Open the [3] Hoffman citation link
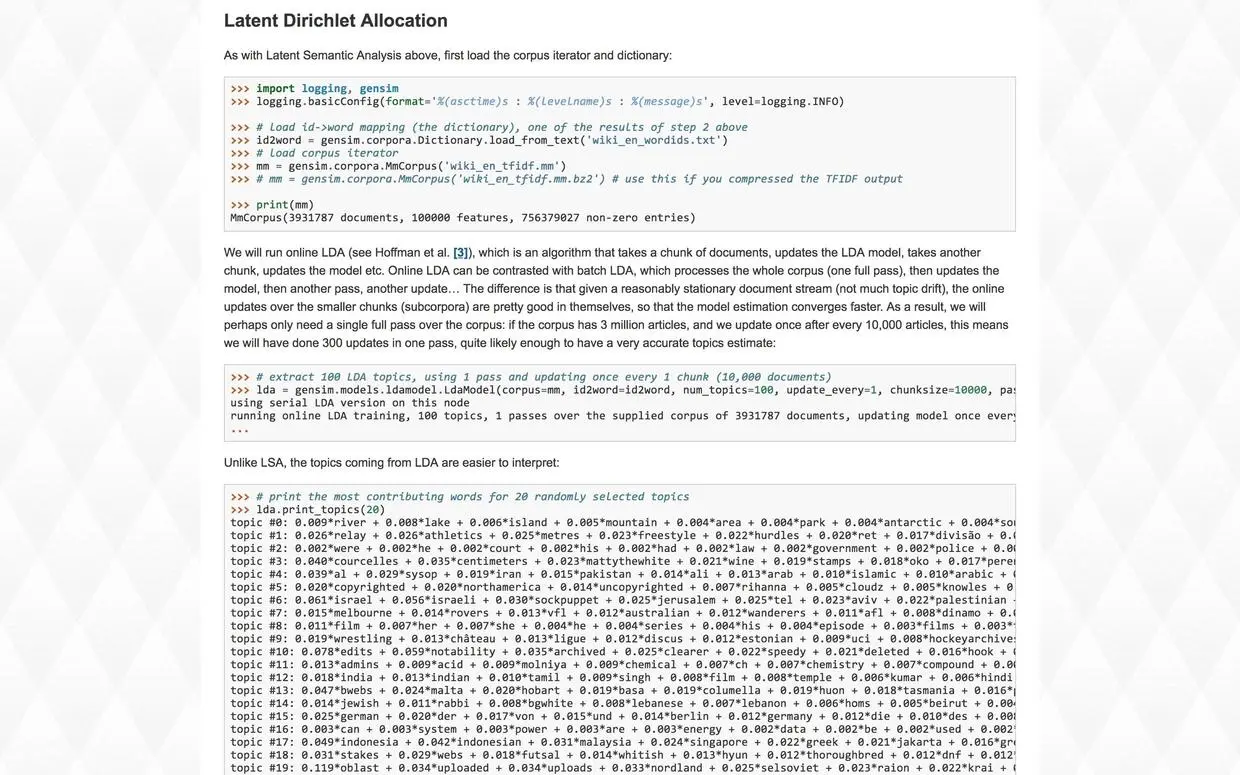Image resolution: width=1240 pixels, height=775 pixels. click(460, 253)
